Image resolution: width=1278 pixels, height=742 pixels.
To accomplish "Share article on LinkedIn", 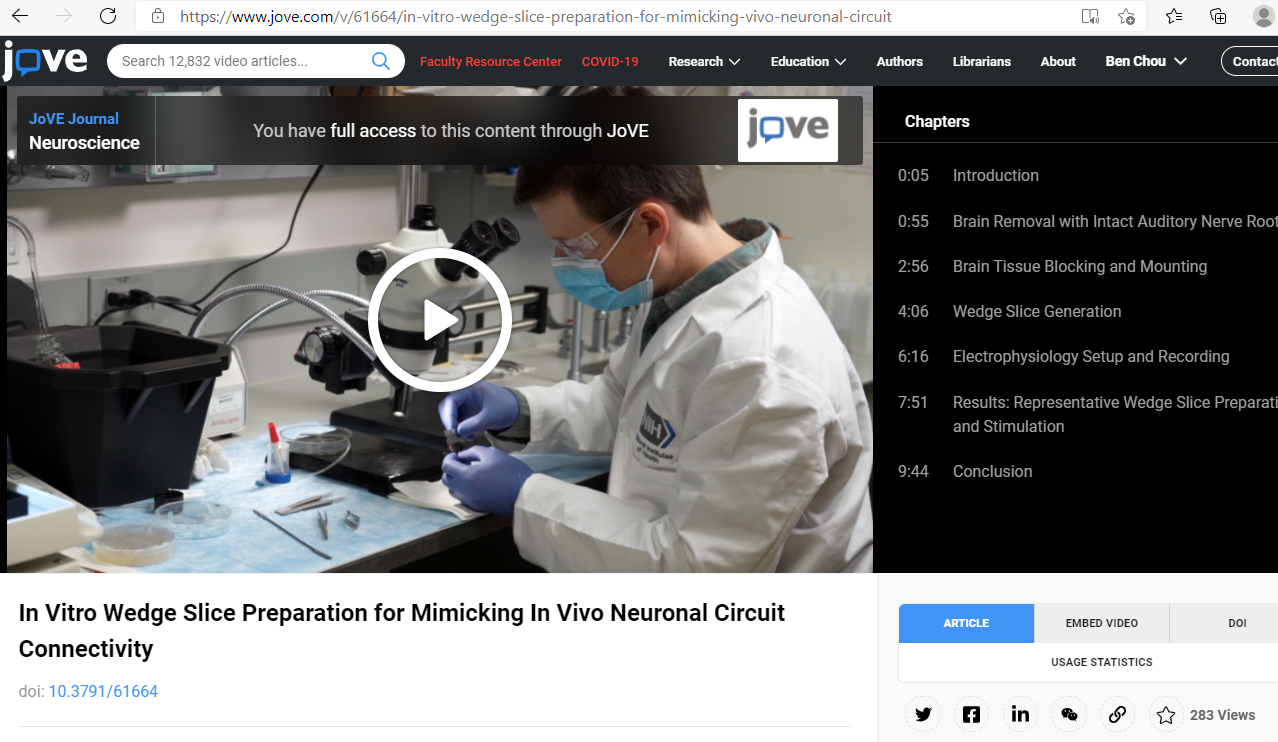I will [x=1020, y=714].
